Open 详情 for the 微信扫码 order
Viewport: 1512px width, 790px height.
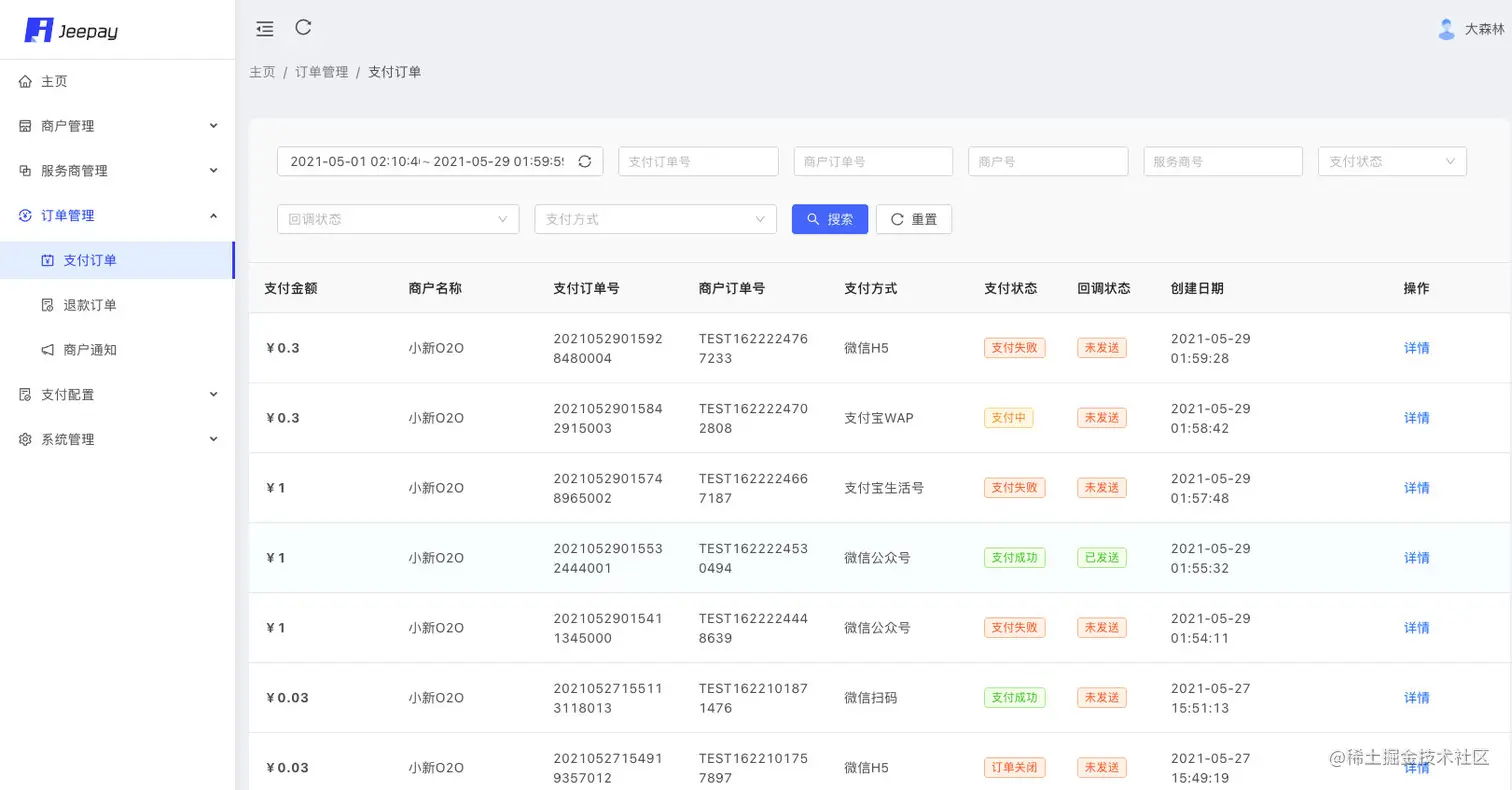click(1417, 698)
